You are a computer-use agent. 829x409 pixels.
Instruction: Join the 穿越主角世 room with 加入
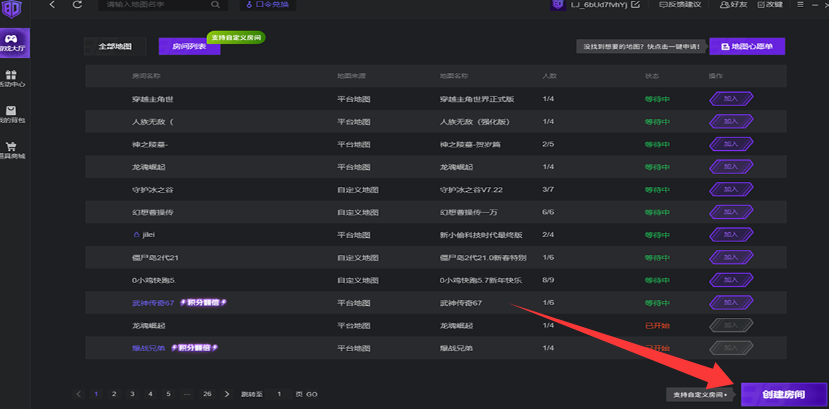coord(730,99)
